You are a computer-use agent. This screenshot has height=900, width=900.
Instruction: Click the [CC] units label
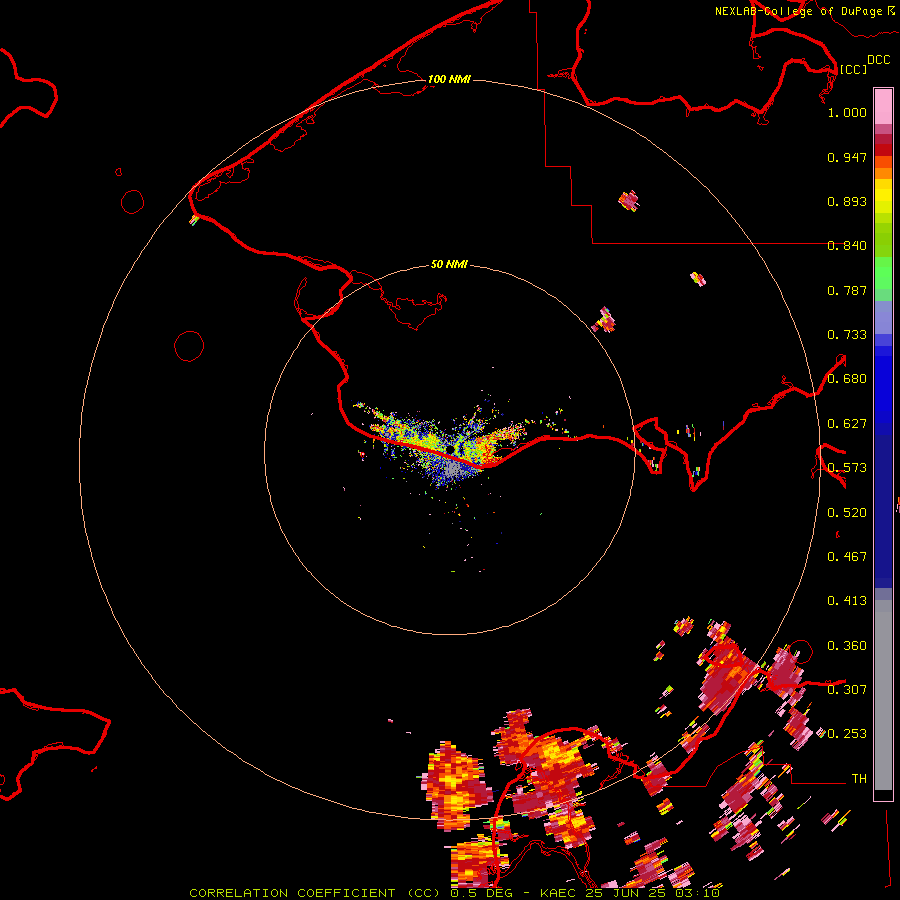coord(853,69)
